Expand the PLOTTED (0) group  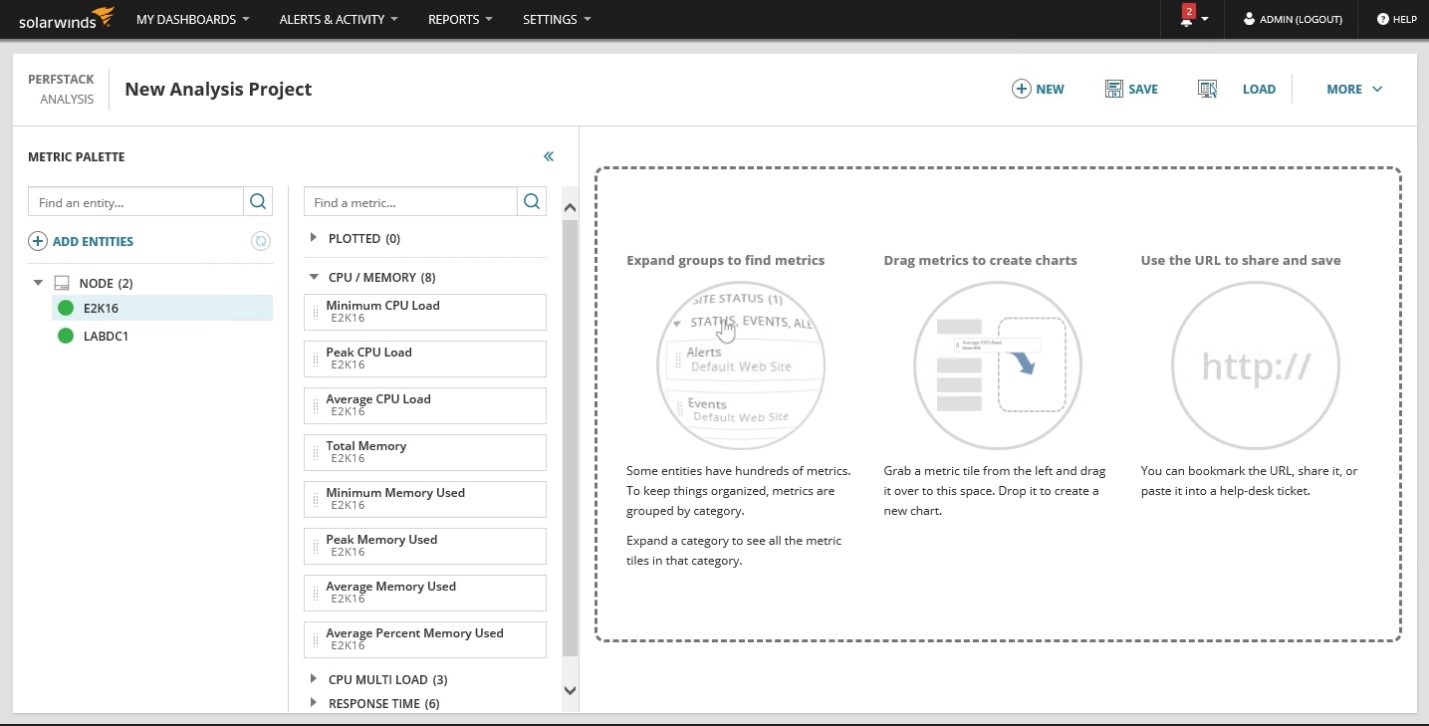[314, 238]
